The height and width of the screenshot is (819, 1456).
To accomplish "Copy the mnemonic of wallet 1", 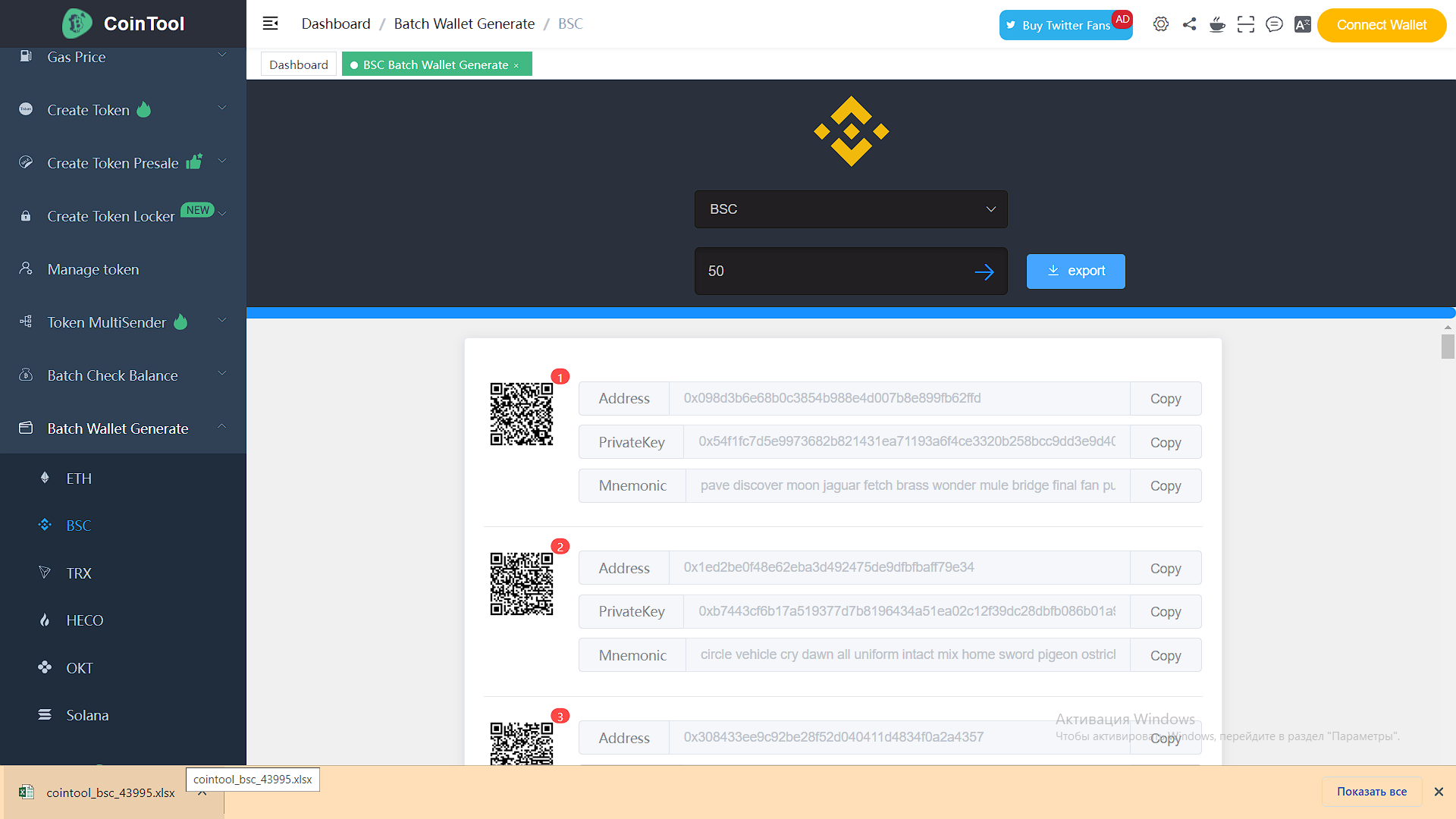I will click(x=1166, y=486).
